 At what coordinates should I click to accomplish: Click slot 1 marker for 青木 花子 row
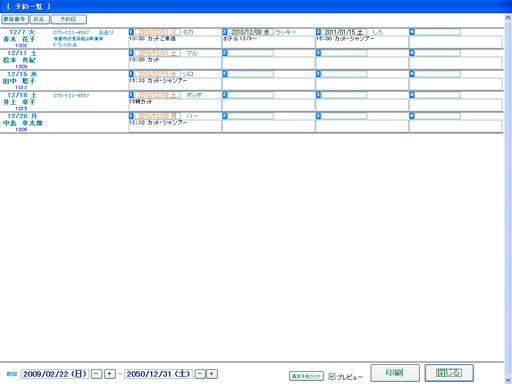(x=131, y=32)
